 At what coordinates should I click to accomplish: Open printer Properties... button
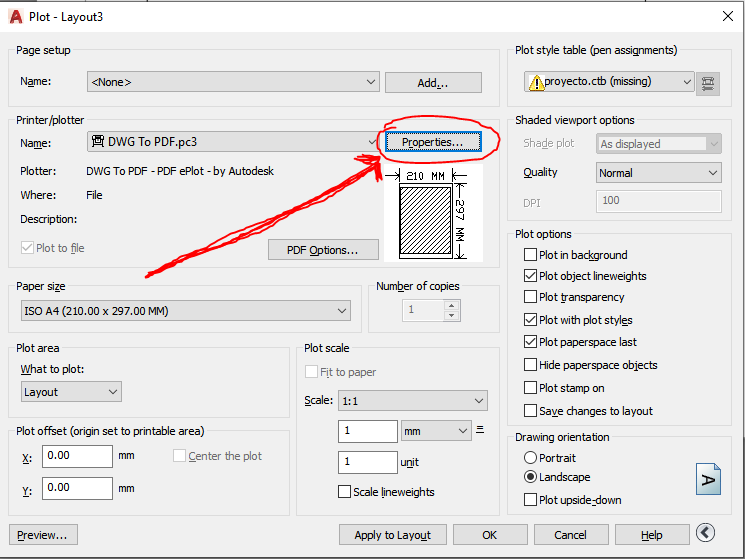pyautogui.click(x=433, y=142)
